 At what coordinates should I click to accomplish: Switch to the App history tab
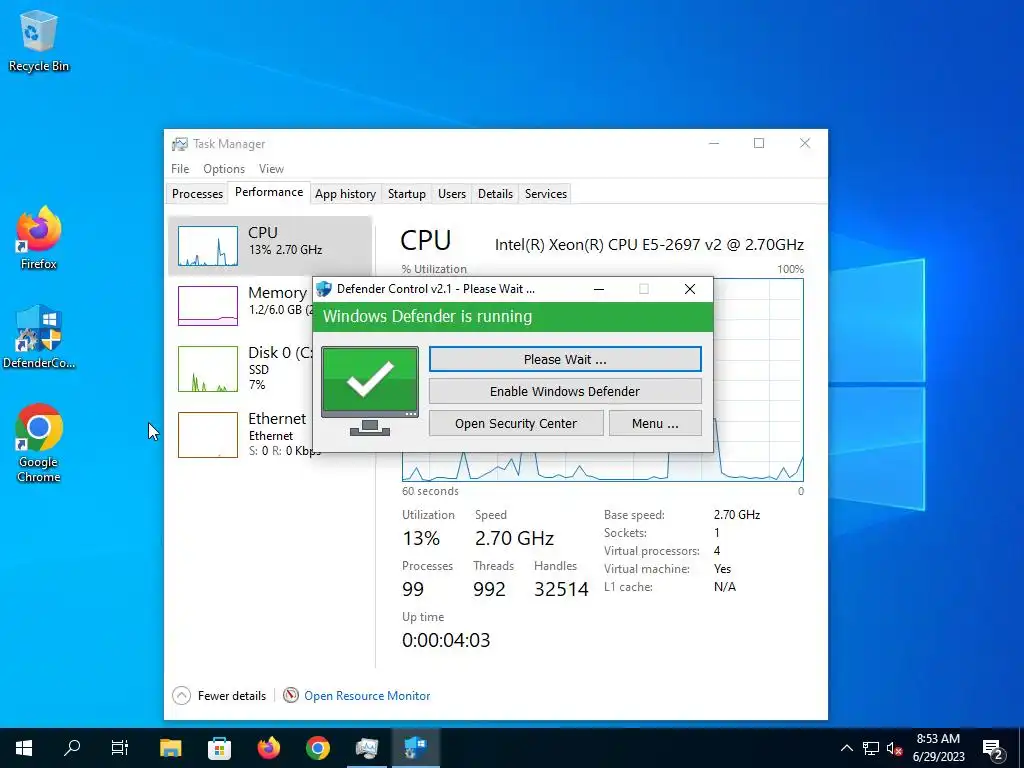(345, 193)
